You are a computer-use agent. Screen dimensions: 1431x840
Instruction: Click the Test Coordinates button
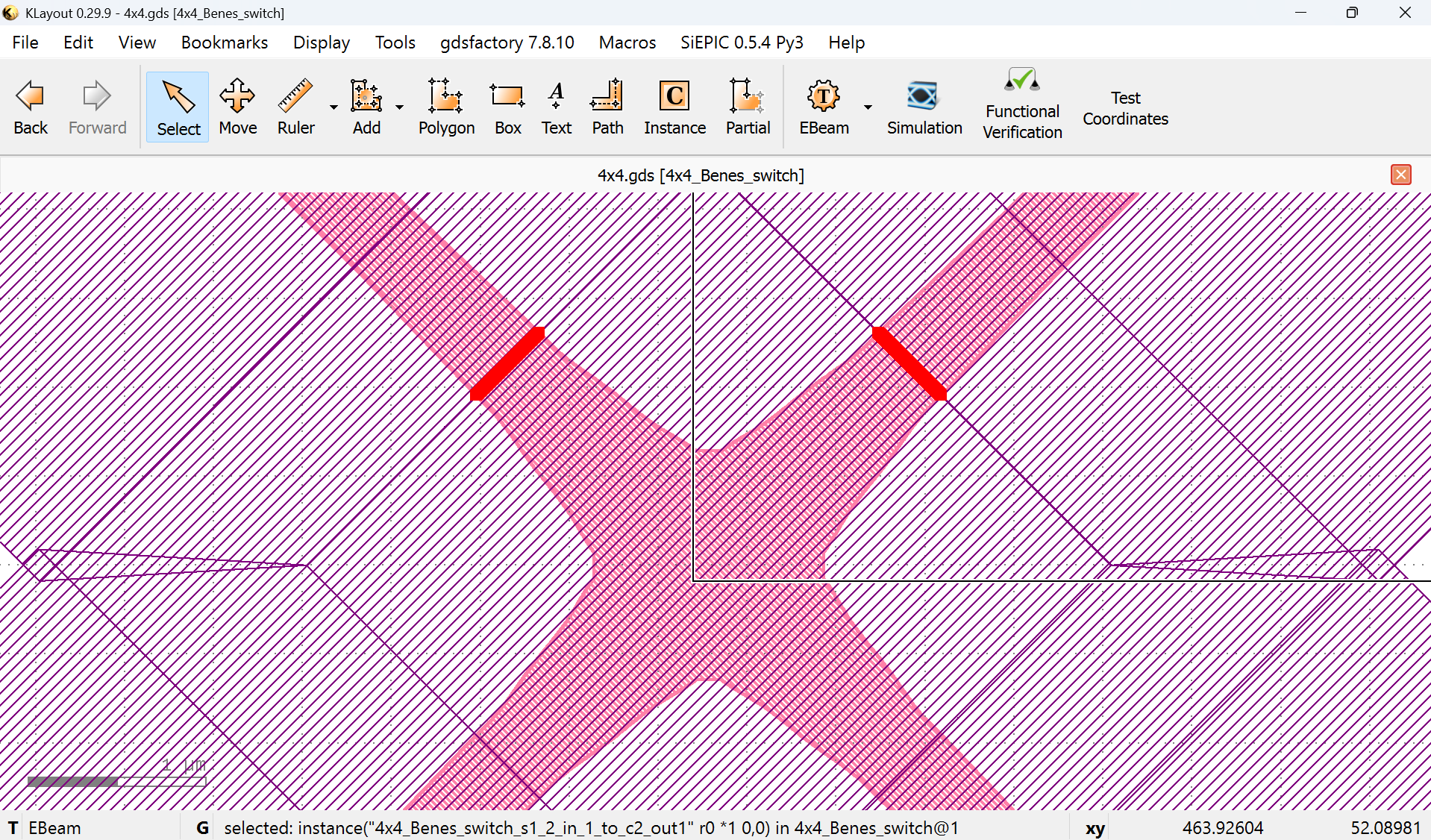click(1124, 109)
